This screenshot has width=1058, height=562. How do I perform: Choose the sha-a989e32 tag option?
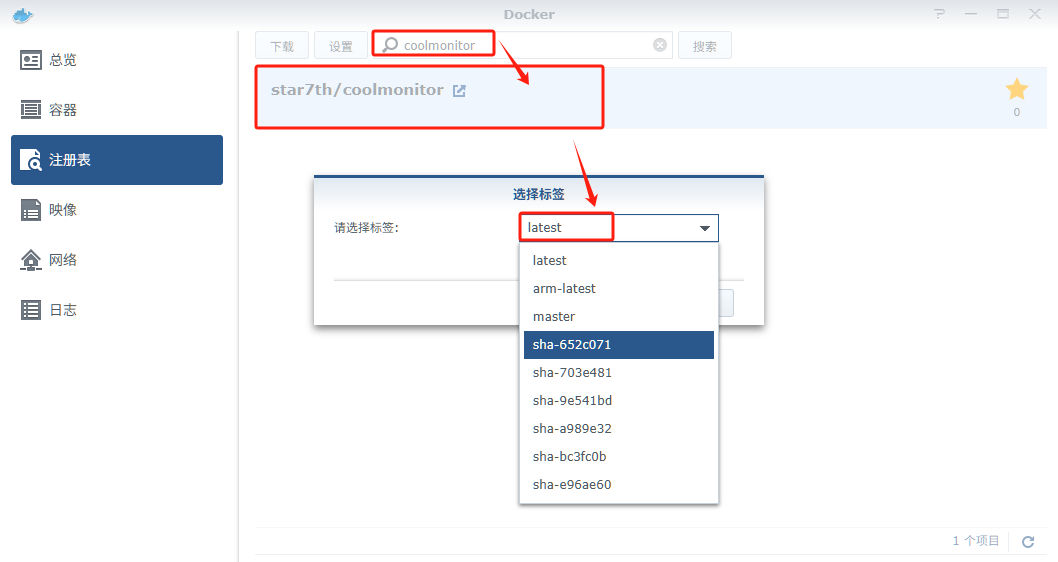coord(619,428)
